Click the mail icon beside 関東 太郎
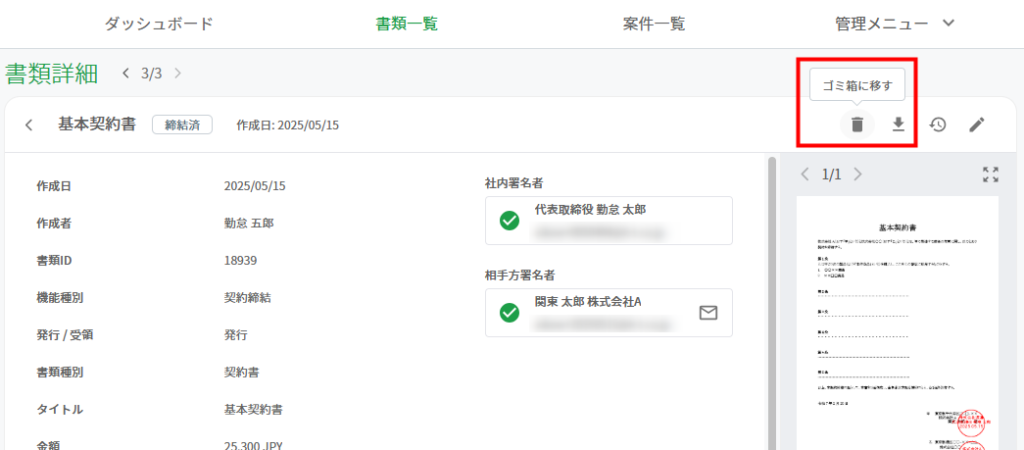1024x450 pixels. tap(708, 313)
